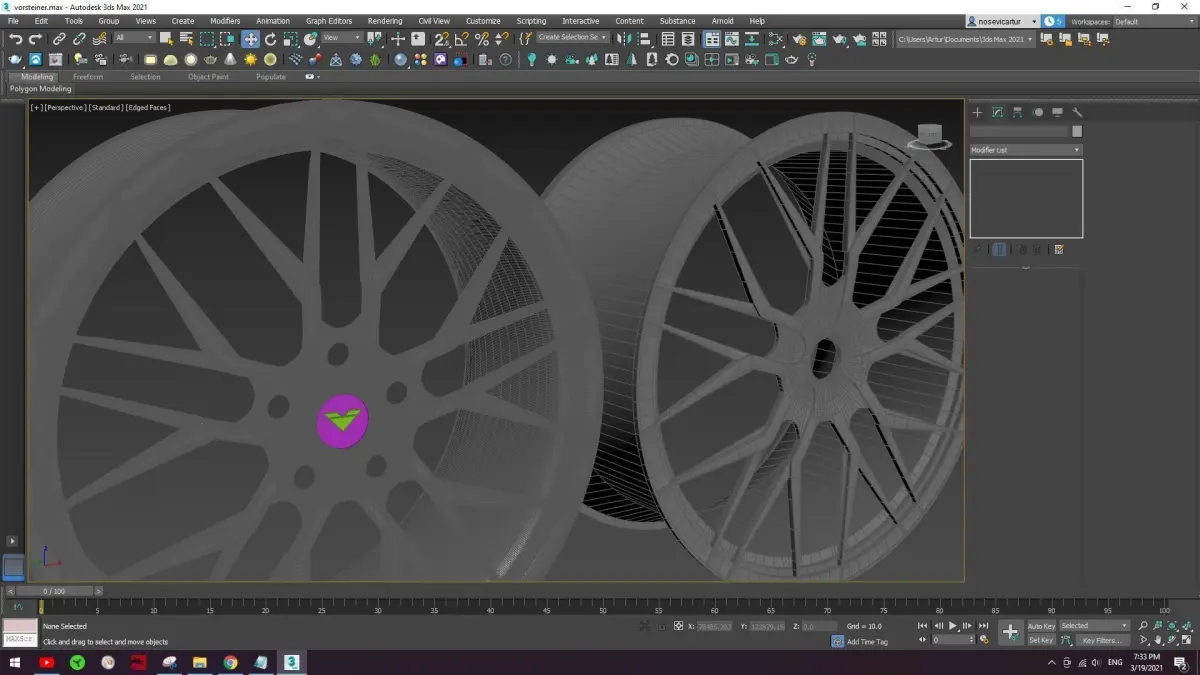This screenshot has width=1200, height=675.
Task: Open the Graph Editors menu
Action: 329,21
